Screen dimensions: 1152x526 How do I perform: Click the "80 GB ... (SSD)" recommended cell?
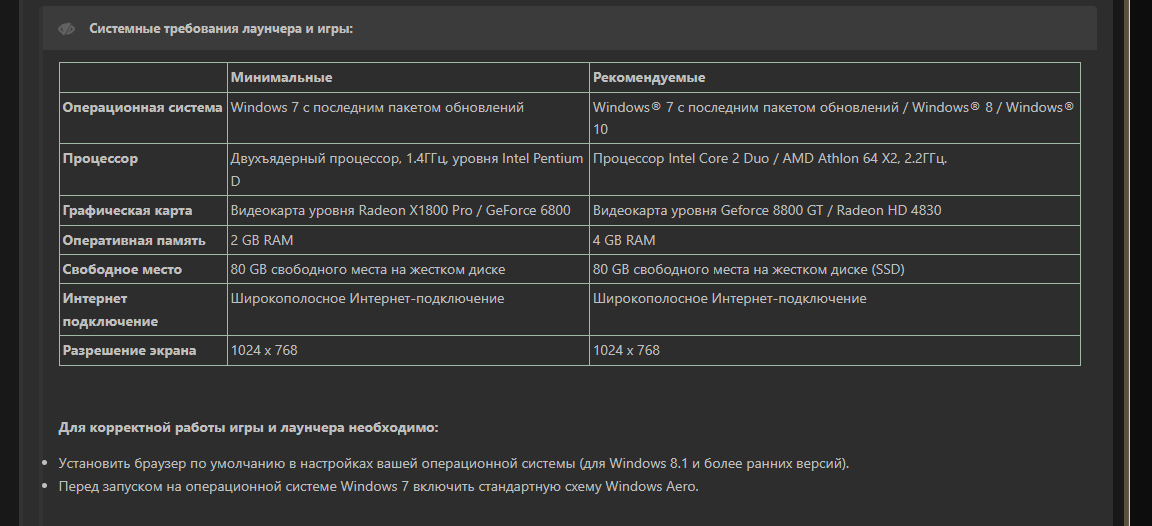click(835, 270)
